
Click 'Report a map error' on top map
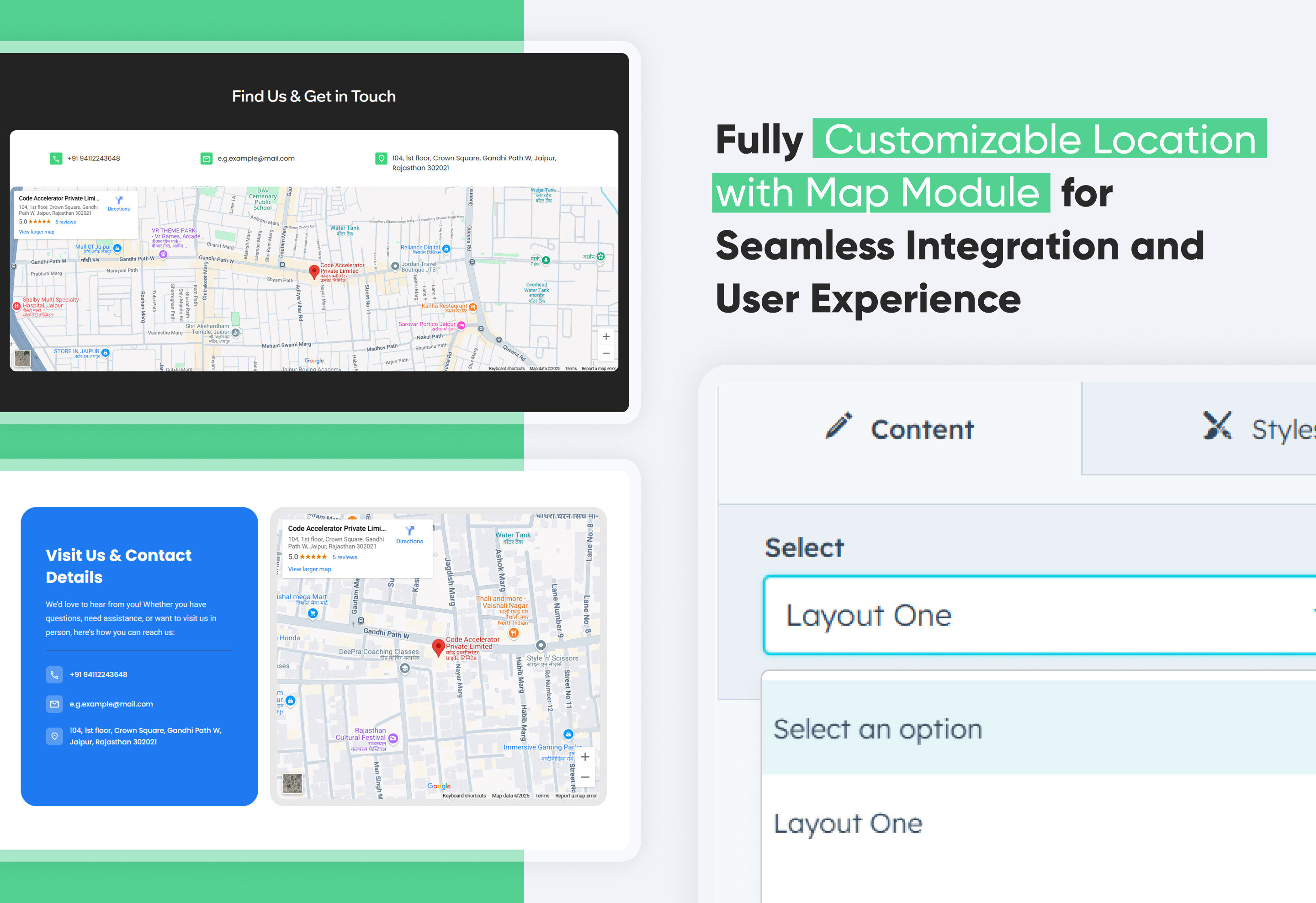point(598,369)
